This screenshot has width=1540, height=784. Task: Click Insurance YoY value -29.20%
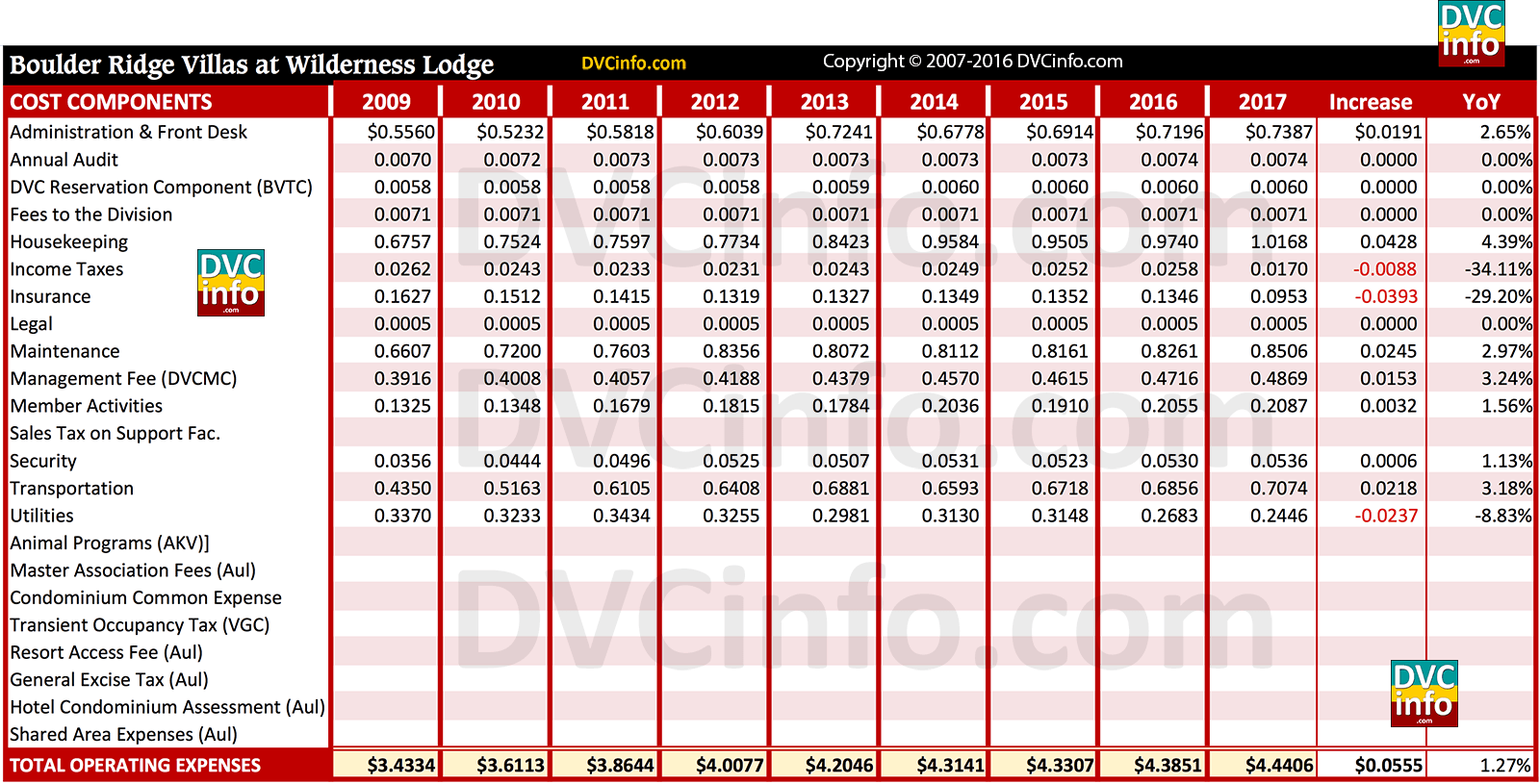(x=1499, y=296)
